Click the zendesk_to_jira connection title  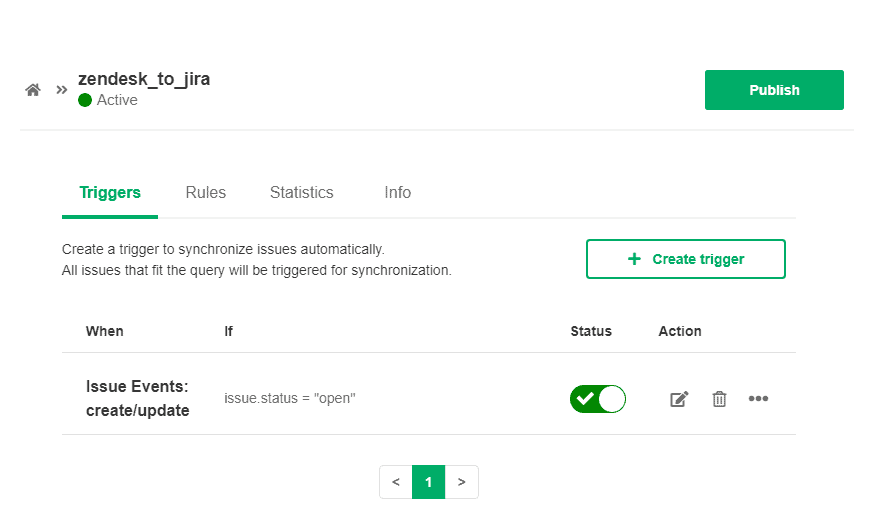144,79
